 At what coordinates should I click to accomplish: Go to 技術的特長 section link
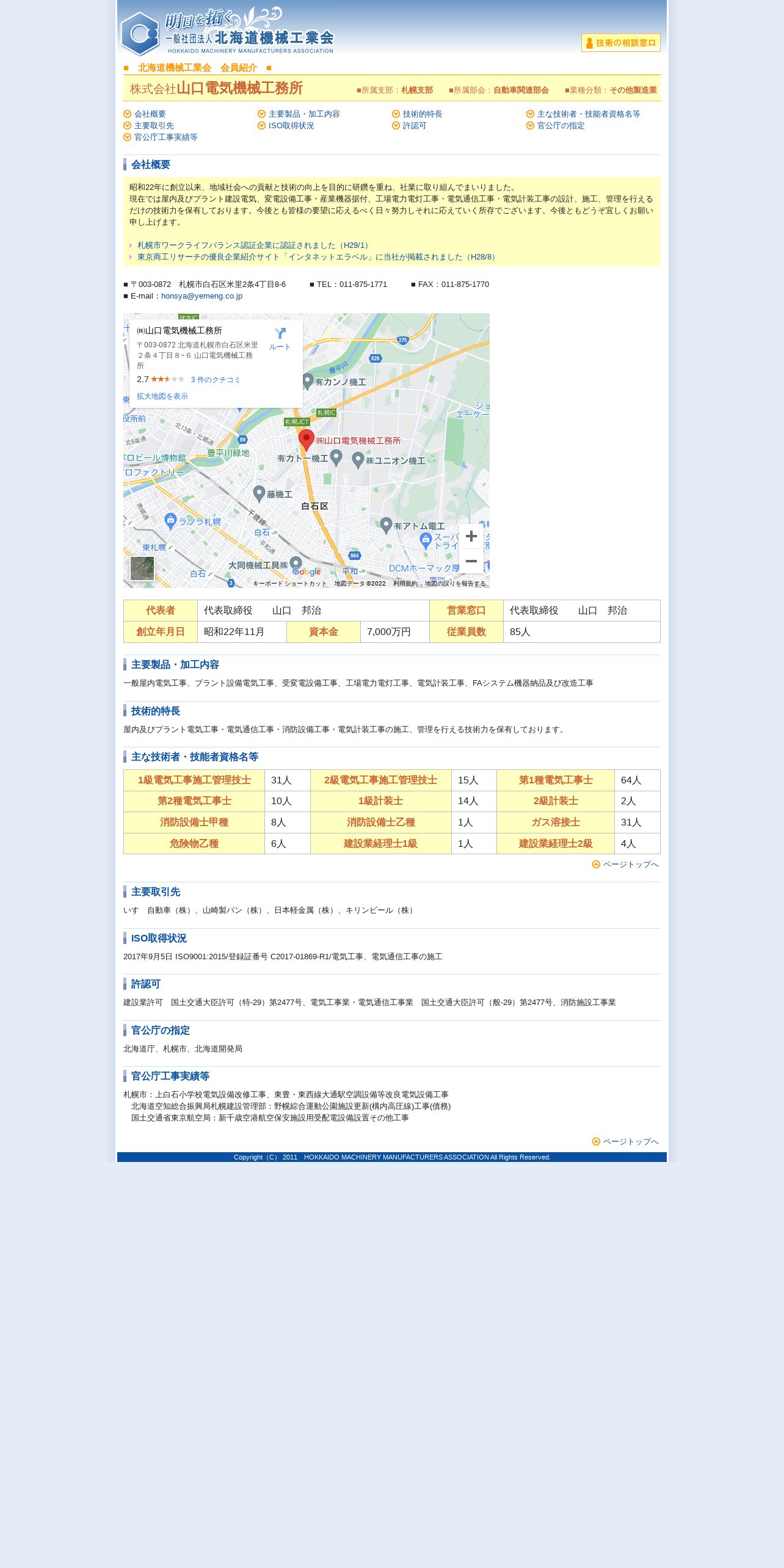(423, 114)
